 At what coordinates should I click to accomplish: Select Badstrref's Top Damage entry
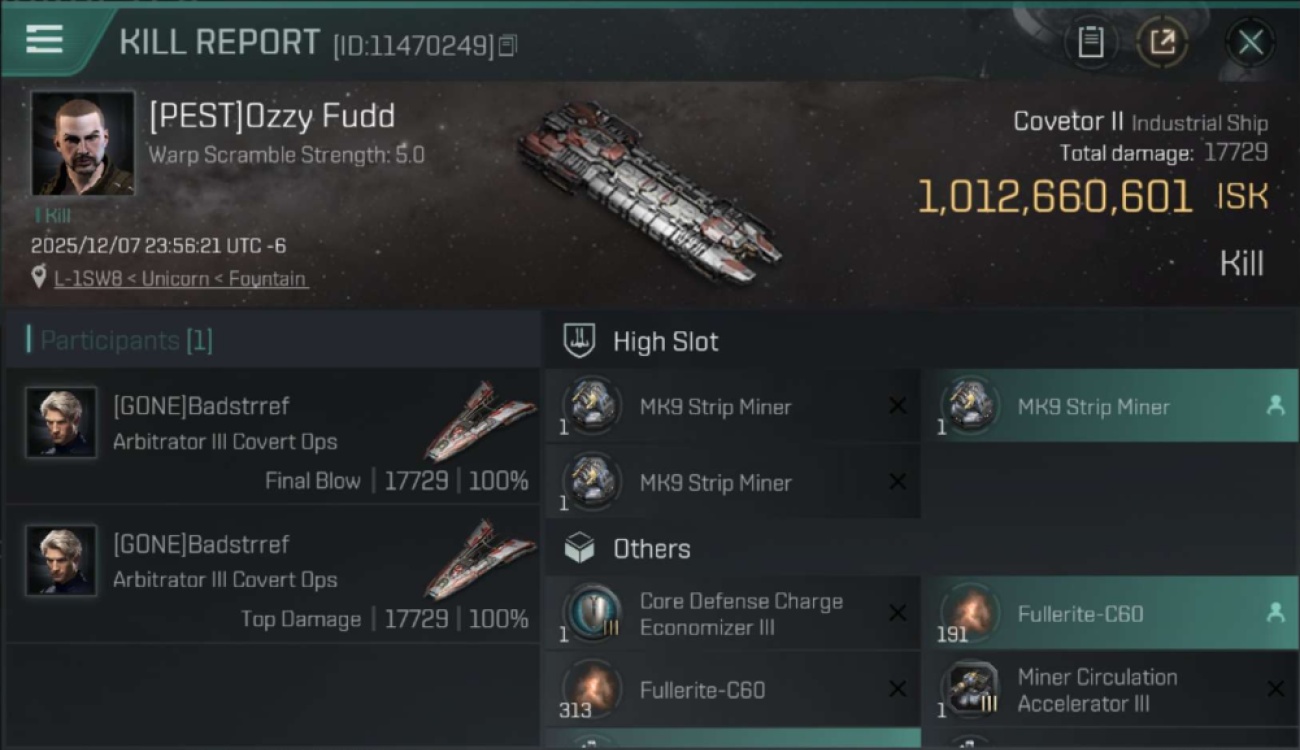272,580
